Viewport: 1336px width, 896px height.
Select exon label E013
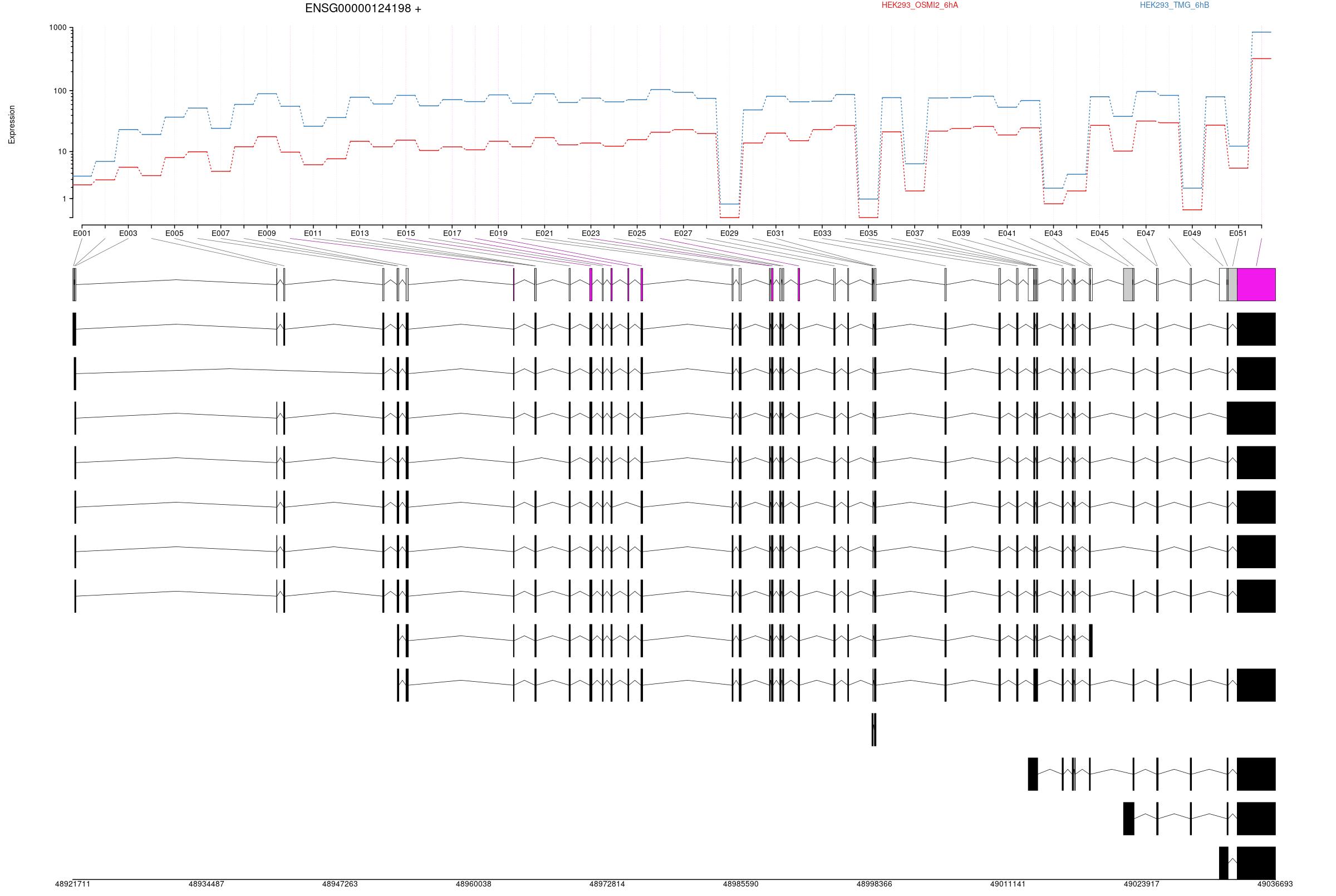tap(360, 233)
